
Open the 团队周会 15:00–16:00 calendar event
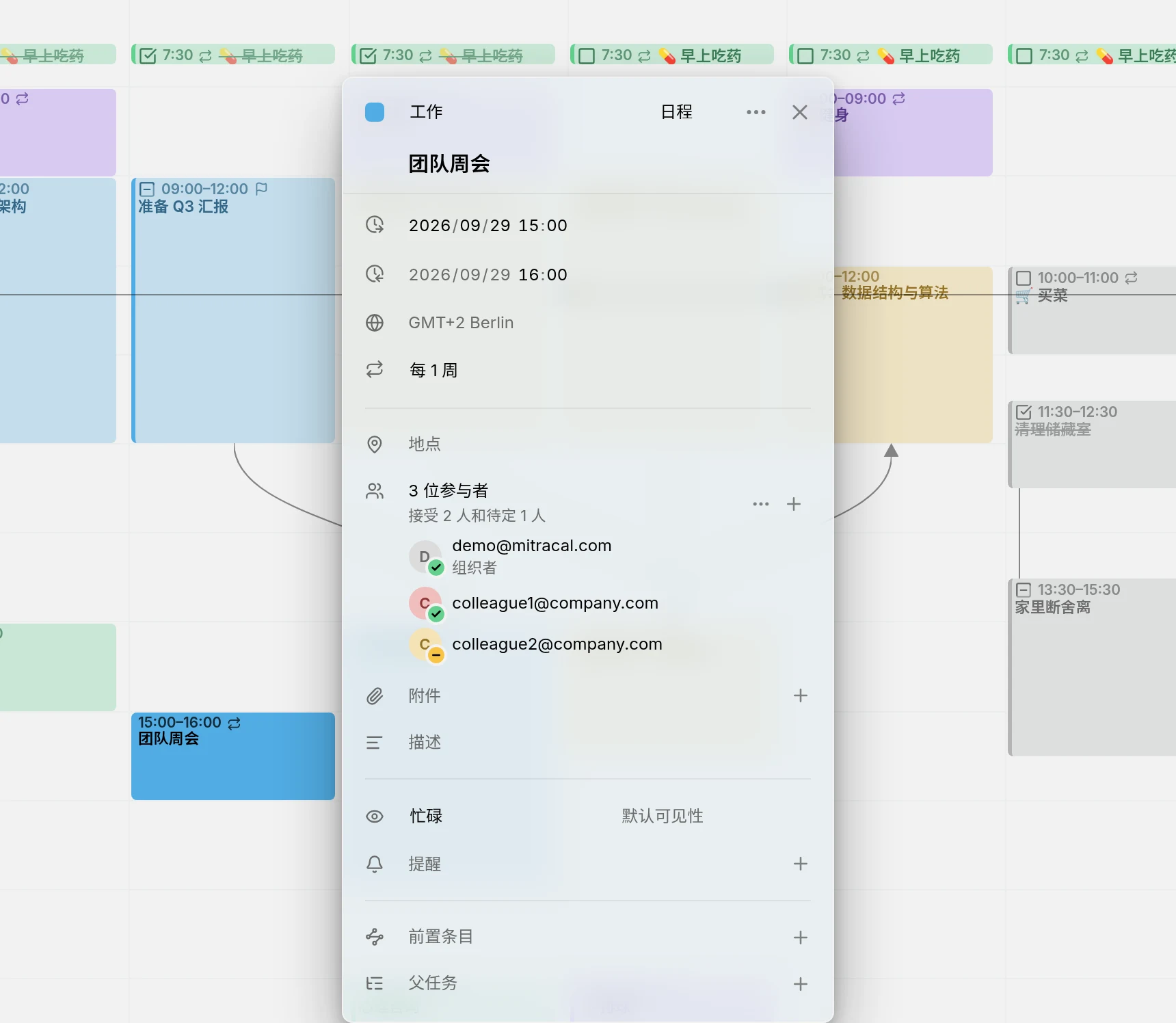(233, 756)
